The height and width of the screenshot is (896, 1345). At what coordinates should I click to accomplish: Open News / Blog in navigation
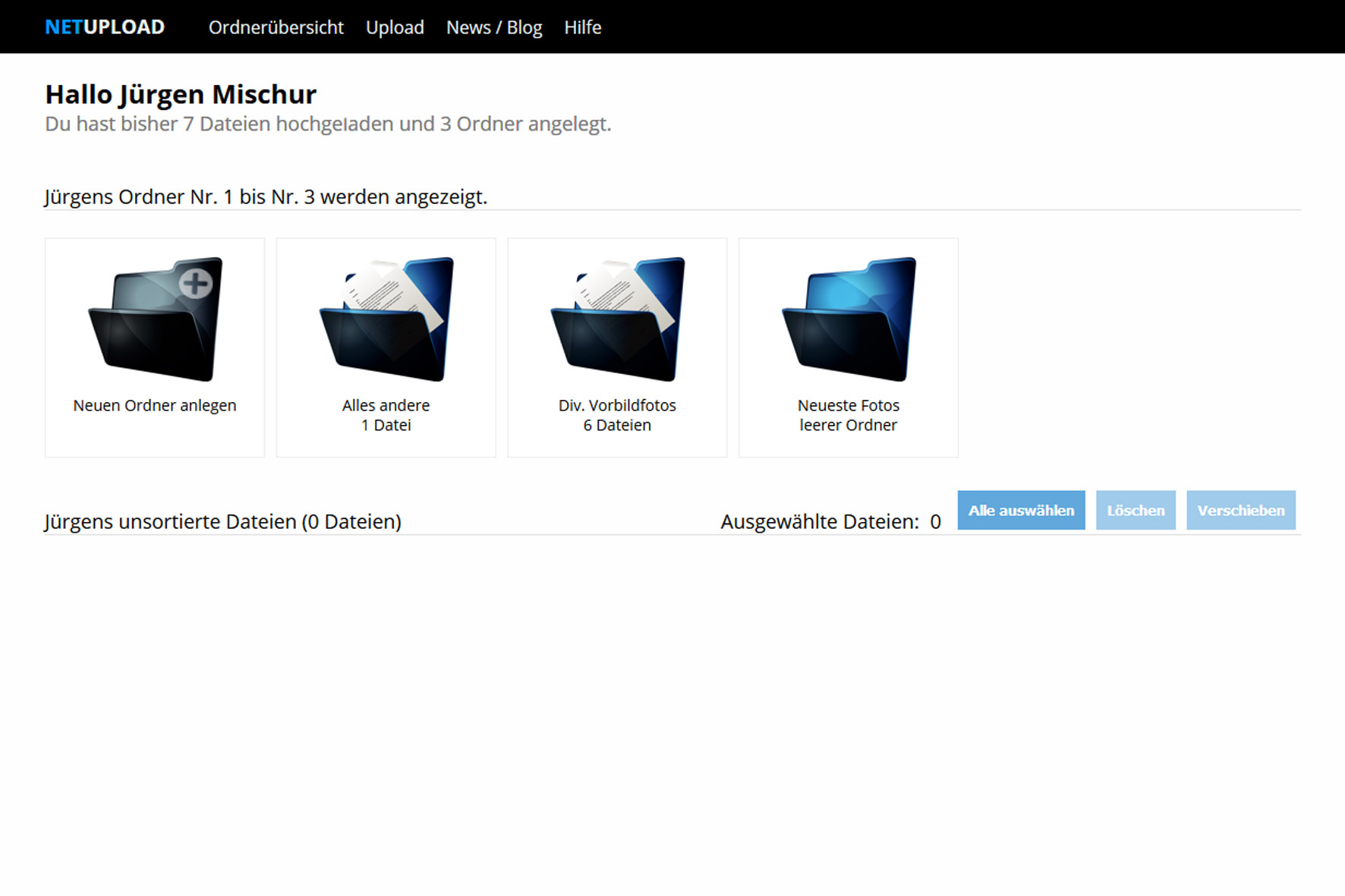(493, 27)
